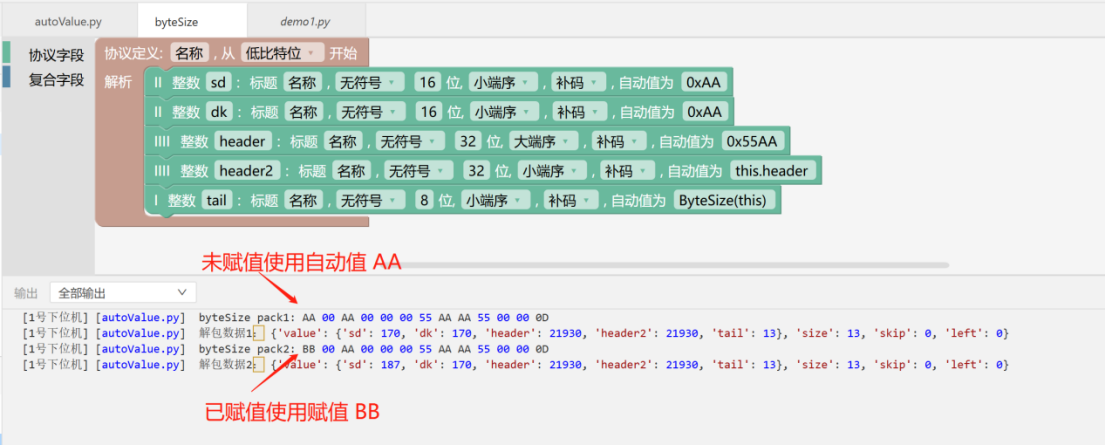This screenshot has width=1106, height=445.
Task: Open the demo1.py tab
Action: point(305,22)
